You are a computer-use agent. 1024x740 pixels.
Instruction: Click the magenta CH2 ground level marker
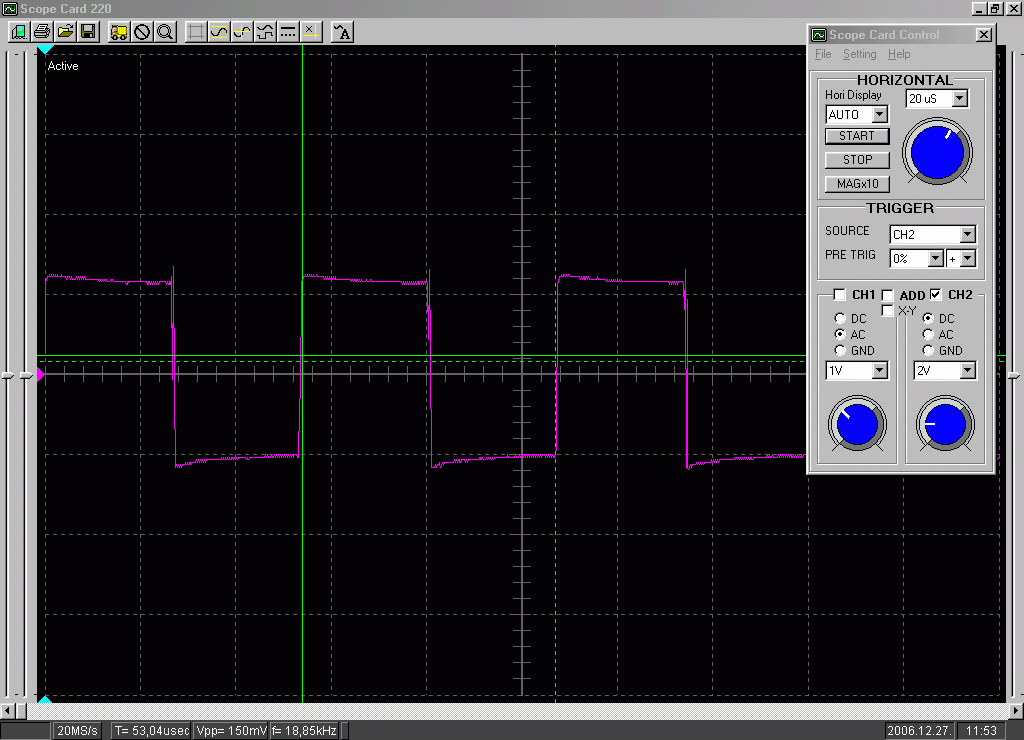pos(40,375)
